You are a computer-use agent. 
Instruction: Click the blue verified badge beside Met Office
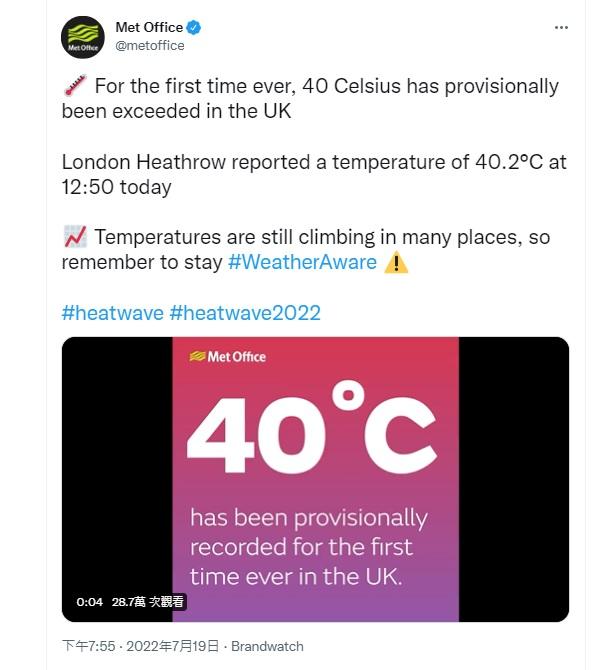point(197,28)
